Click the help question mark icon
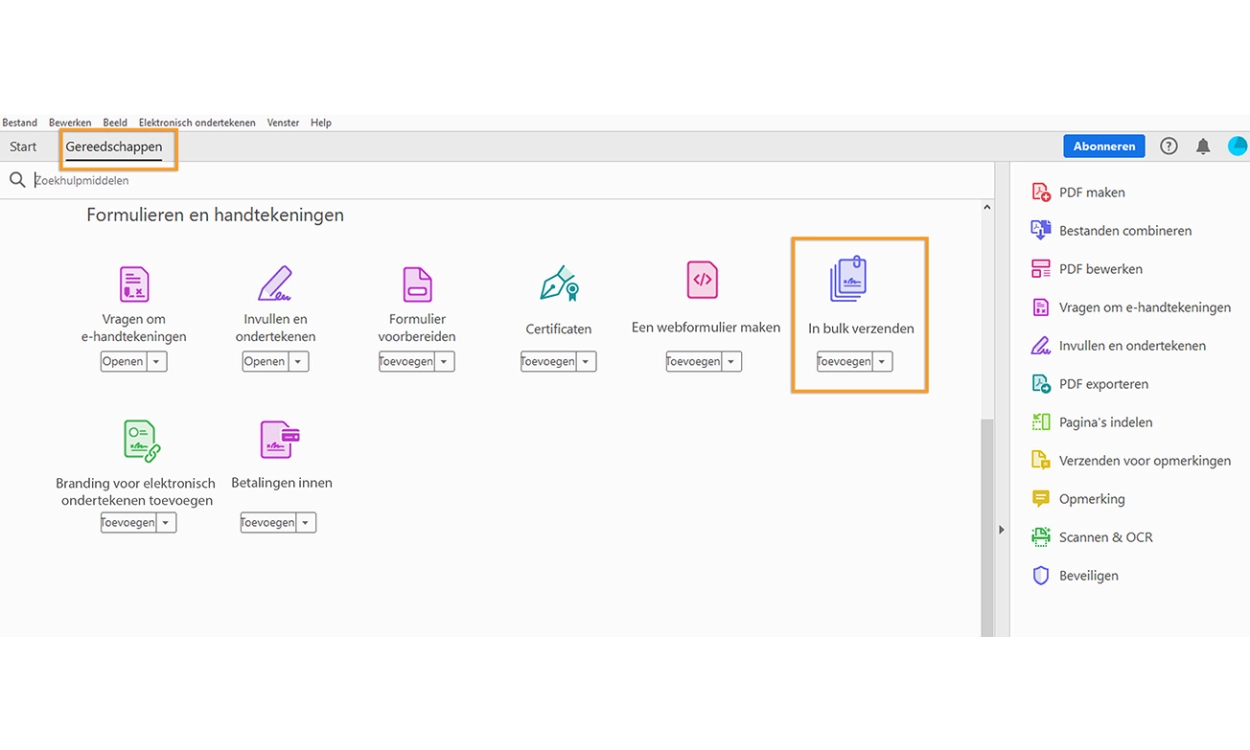This screenshot has width=1250, height=750. [1168, 147]
